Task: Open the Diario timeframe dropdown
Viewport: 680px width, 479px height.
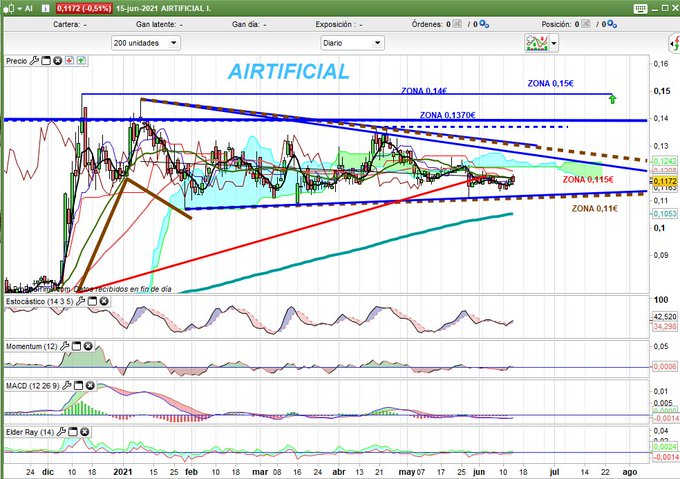Action: click(352, 43)
